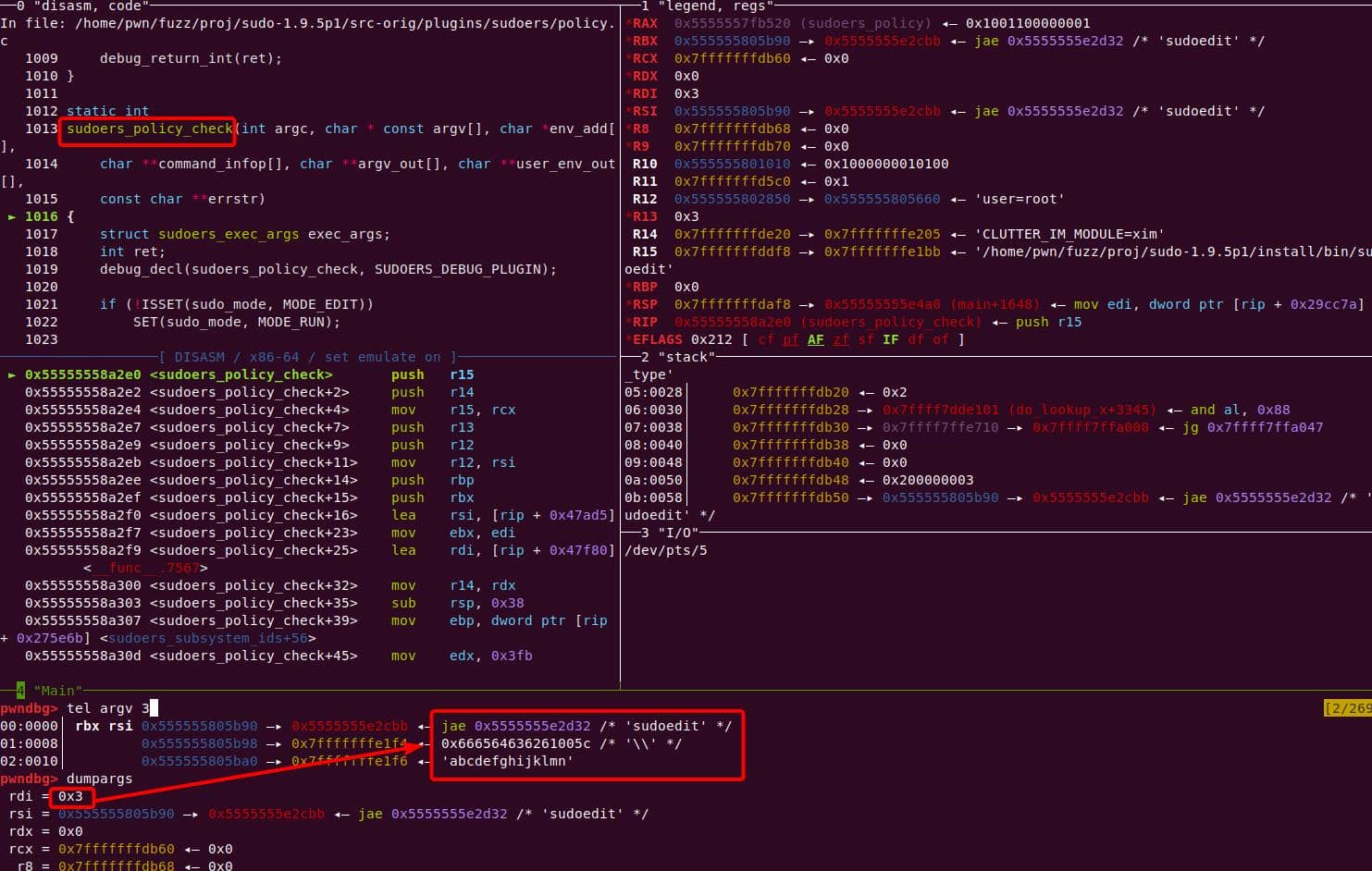1372x871 pixels.
Task: Click the RIP register row label
Action: click(x=645, y=322)
